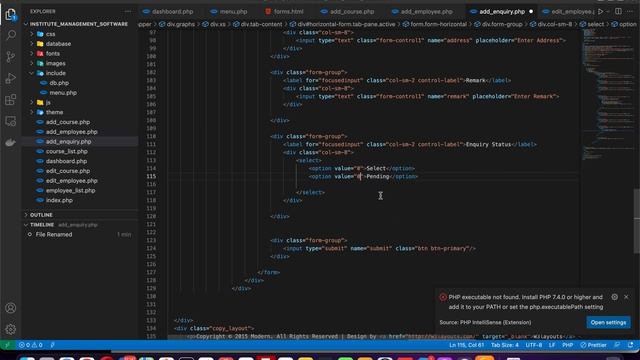Click Ln 115, Col 61 in status bar

coord(467,345)
